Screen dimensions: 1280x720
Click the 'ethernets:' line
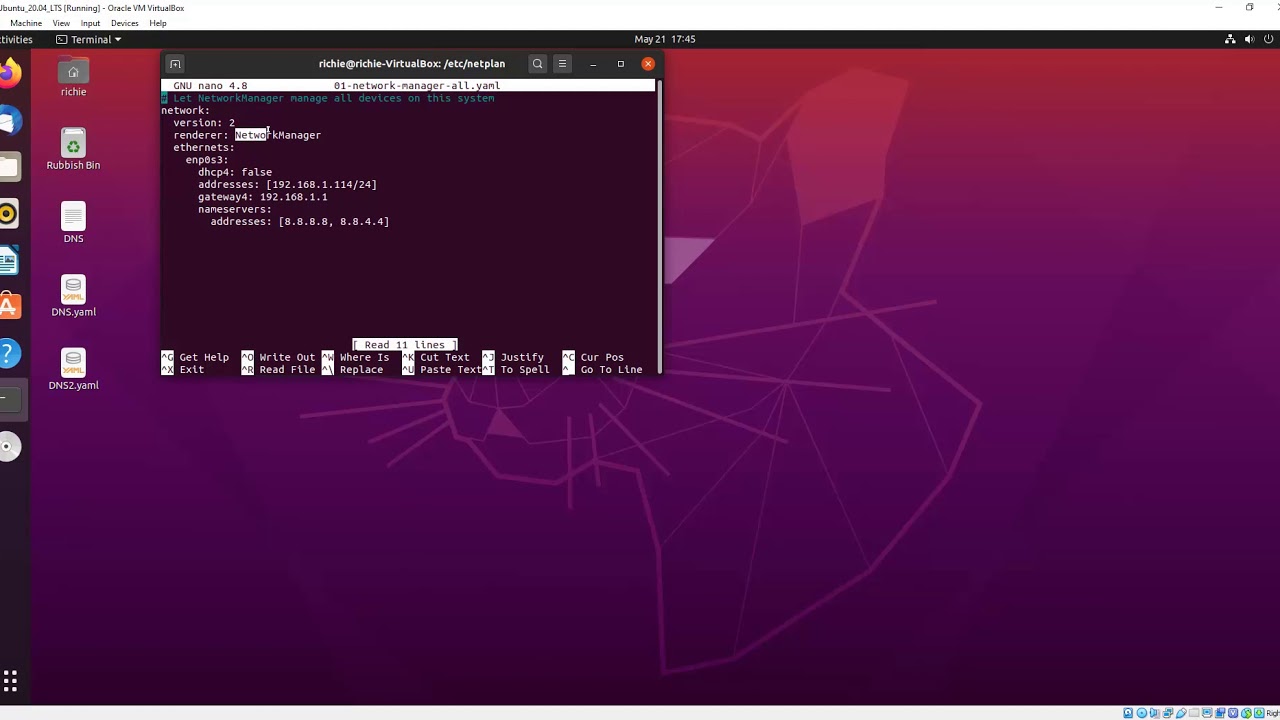pos(204,148)
